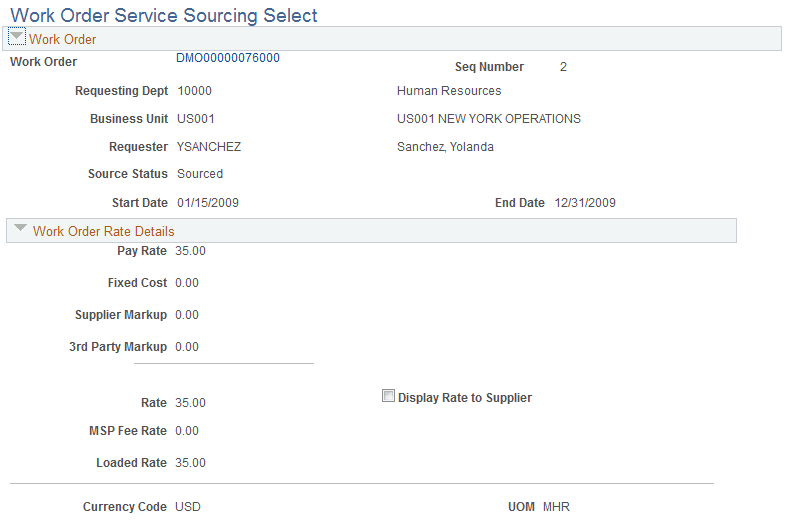Click MSP Fee Rate value 0.00
This screenshot has height=527, width=787.
coord(187,431)
